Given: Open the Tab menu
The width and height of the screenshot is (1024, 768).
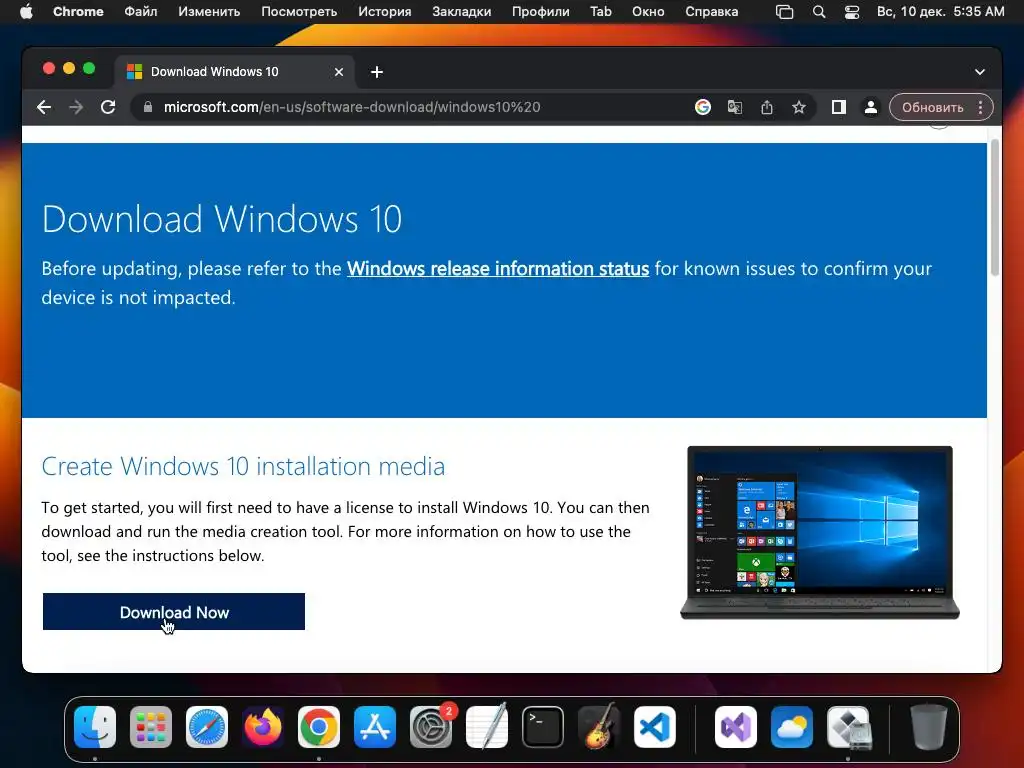Looking at the screenshot, I should (601, 12).
